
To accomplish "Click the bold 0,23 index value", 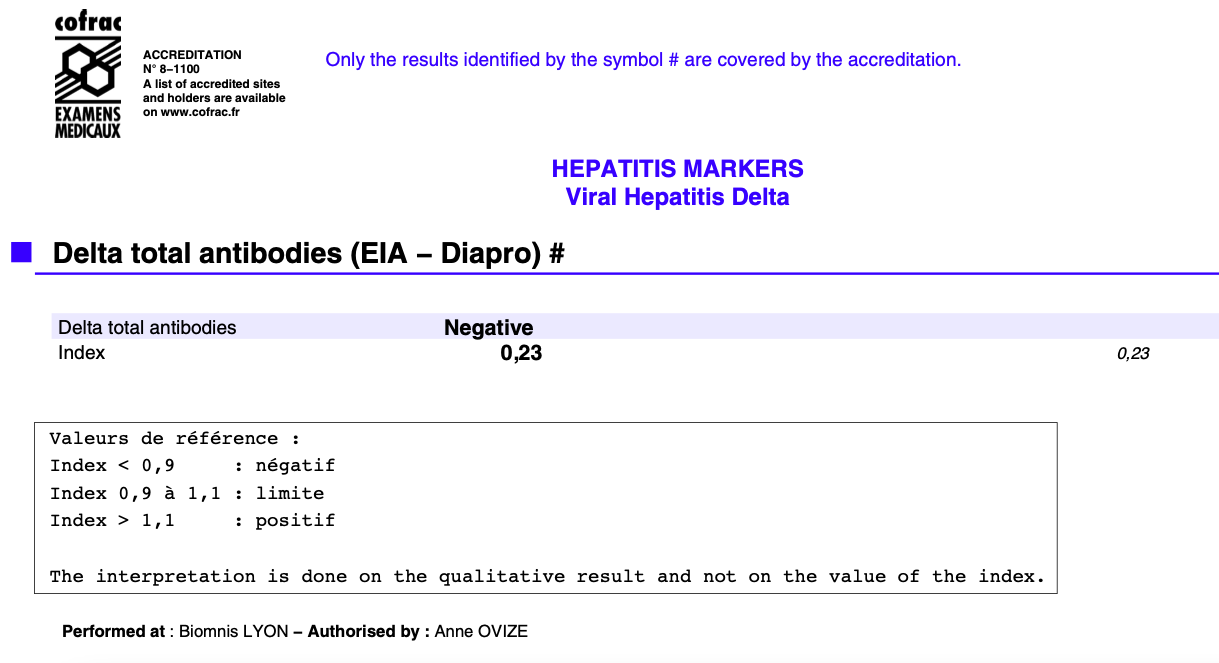I will [x=521, y=353].
